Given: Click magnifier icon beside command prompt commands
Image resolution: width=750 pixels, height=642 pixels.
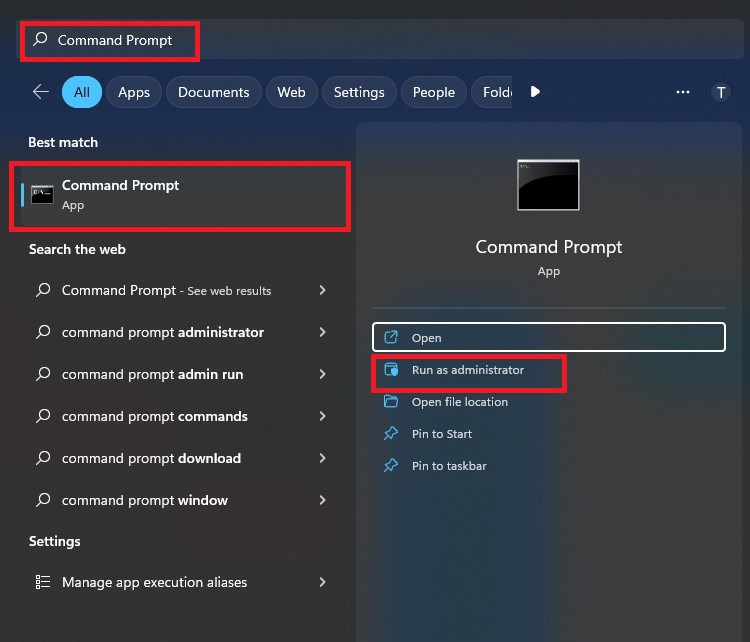Looking at the screenshot, I should (43, 416).
